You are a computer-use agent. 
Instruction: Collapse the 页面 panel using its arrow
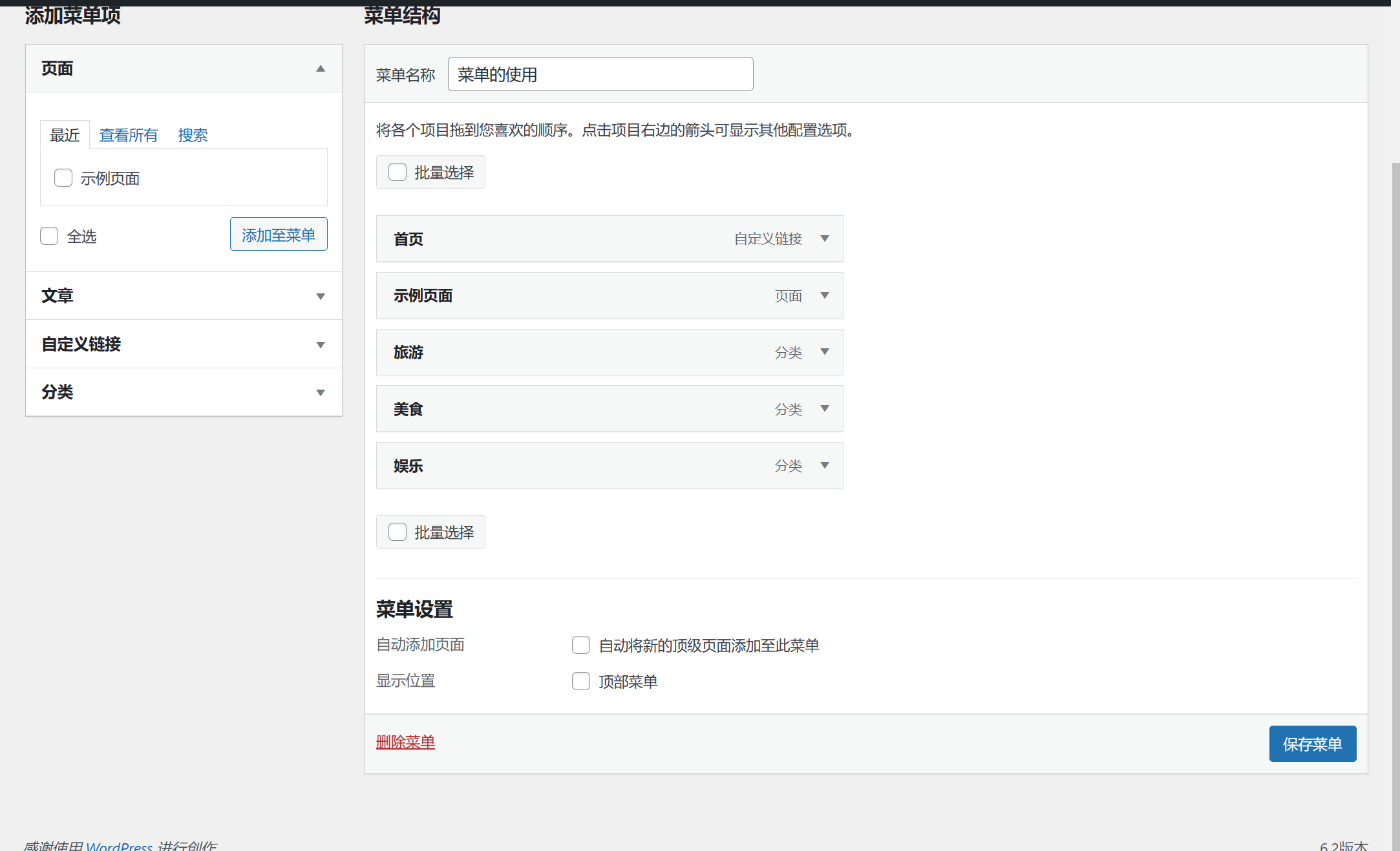[320, 68]
